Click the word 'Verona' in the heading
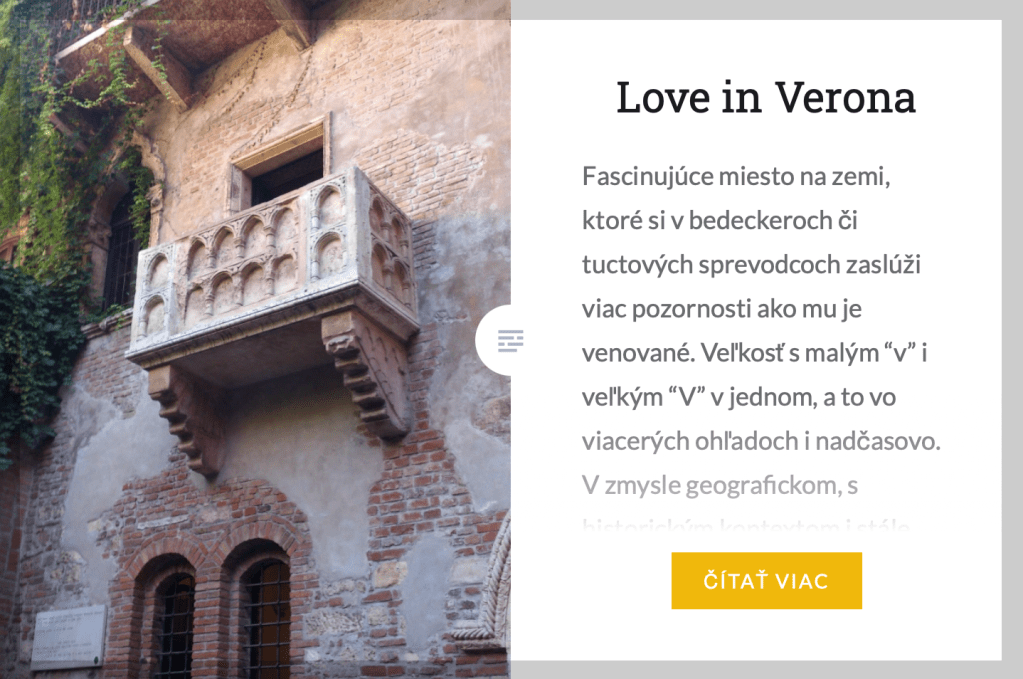 tap(846, 98)
